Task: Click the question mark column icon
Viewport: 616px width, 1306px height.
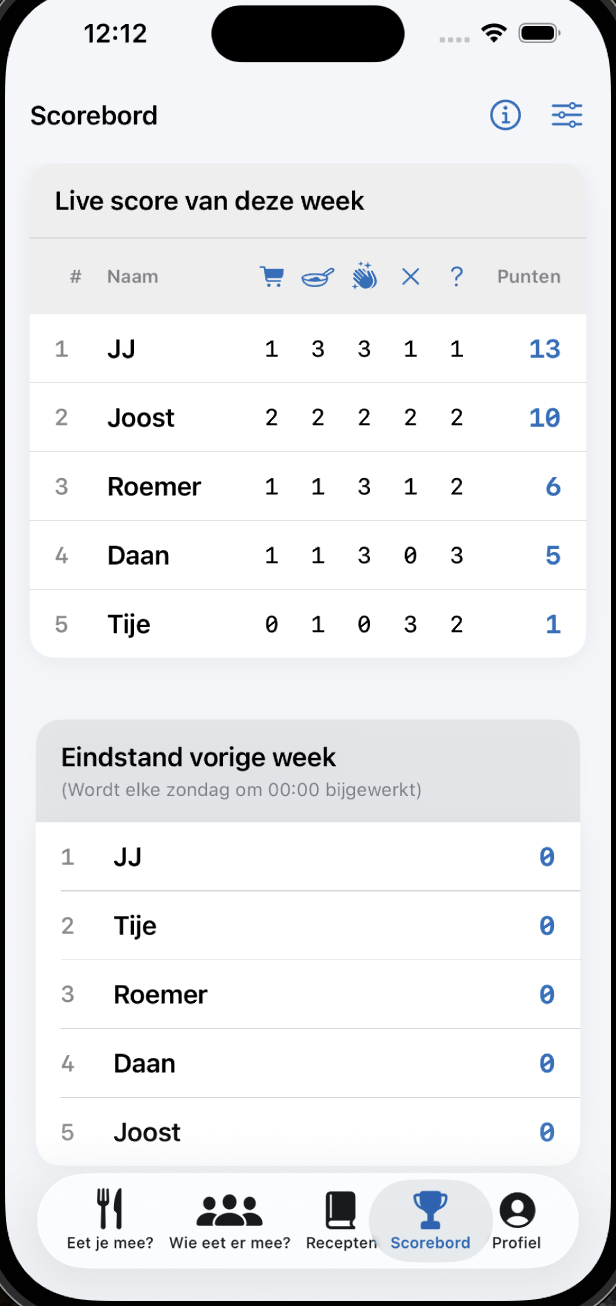Action: [x=456, y=276]
